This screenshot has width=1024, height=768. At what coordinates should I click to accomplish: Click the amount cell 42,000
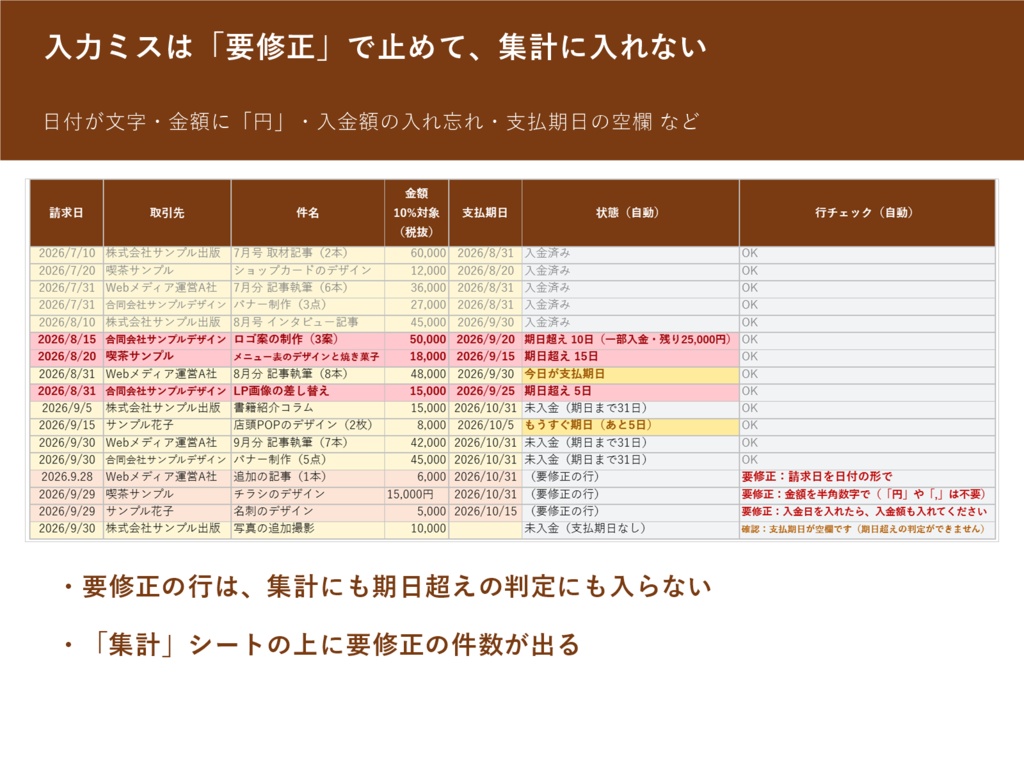click(x=417, y=443)
